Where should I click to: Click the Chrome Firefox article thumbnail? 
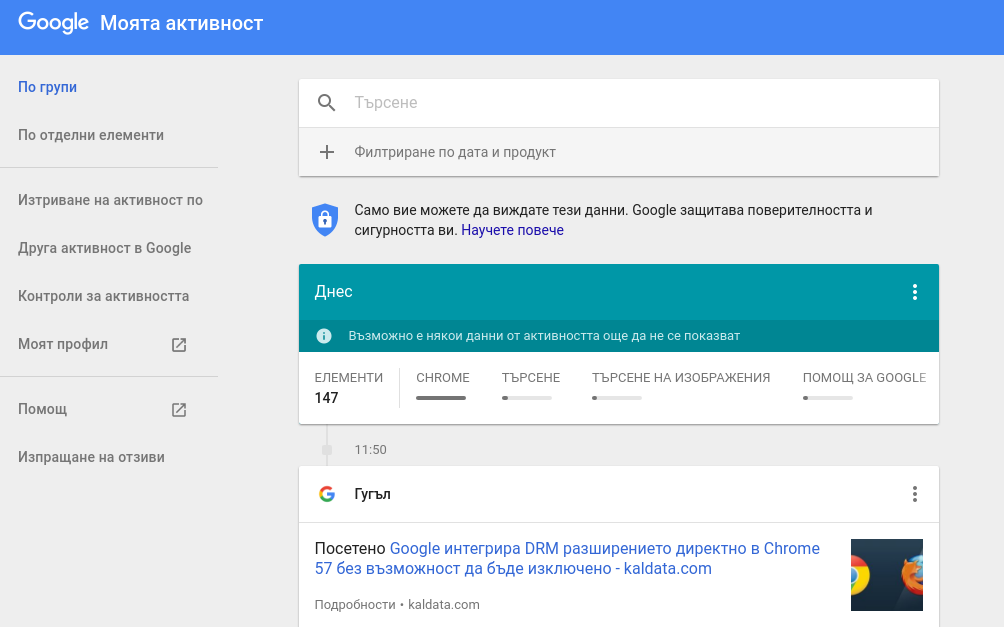(887, 574)
